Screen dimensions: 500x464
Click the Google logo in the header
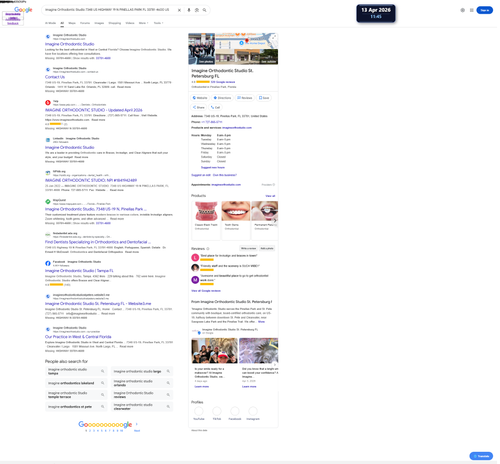click(x=23, y=10)
